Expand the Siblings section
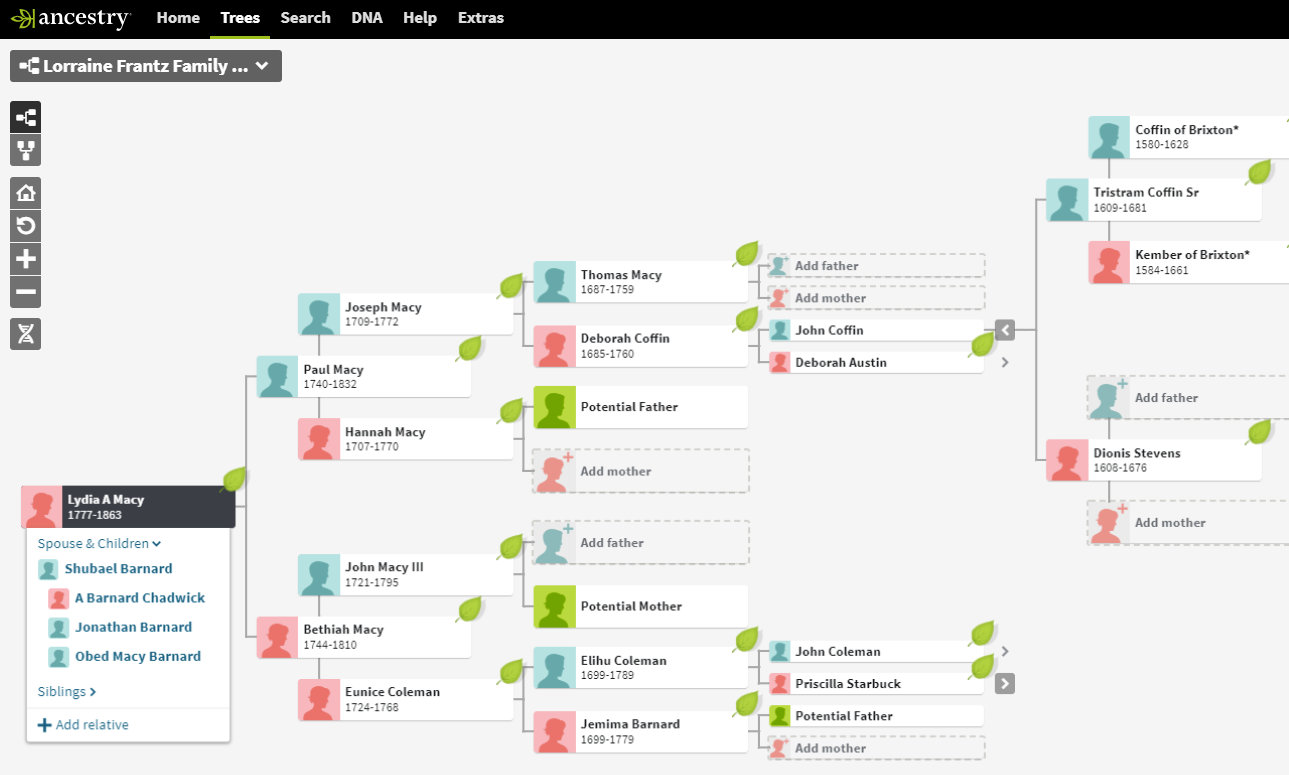This screenshot has height=775, width=1289. tap(67, 691)
